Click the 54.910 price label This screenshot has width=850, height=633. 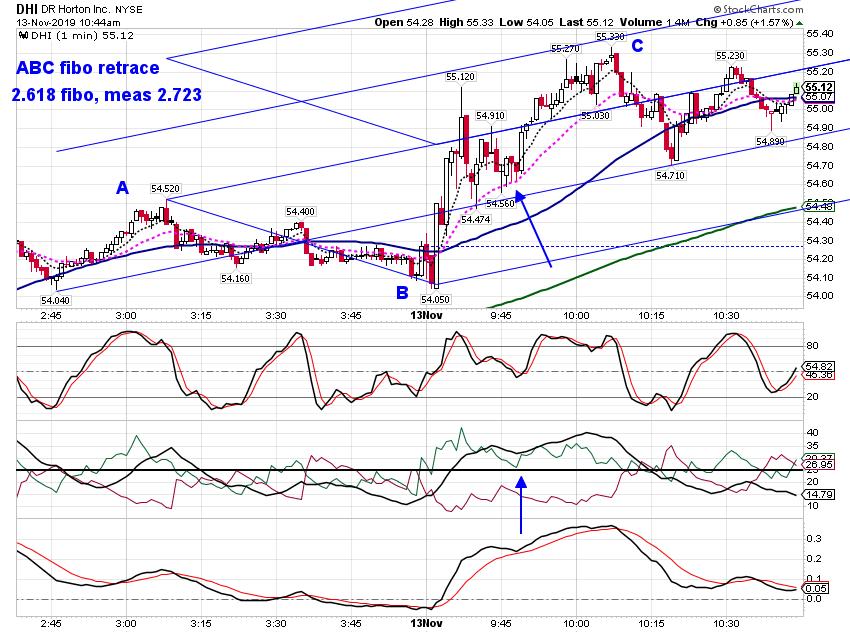(x=490, y=115)
